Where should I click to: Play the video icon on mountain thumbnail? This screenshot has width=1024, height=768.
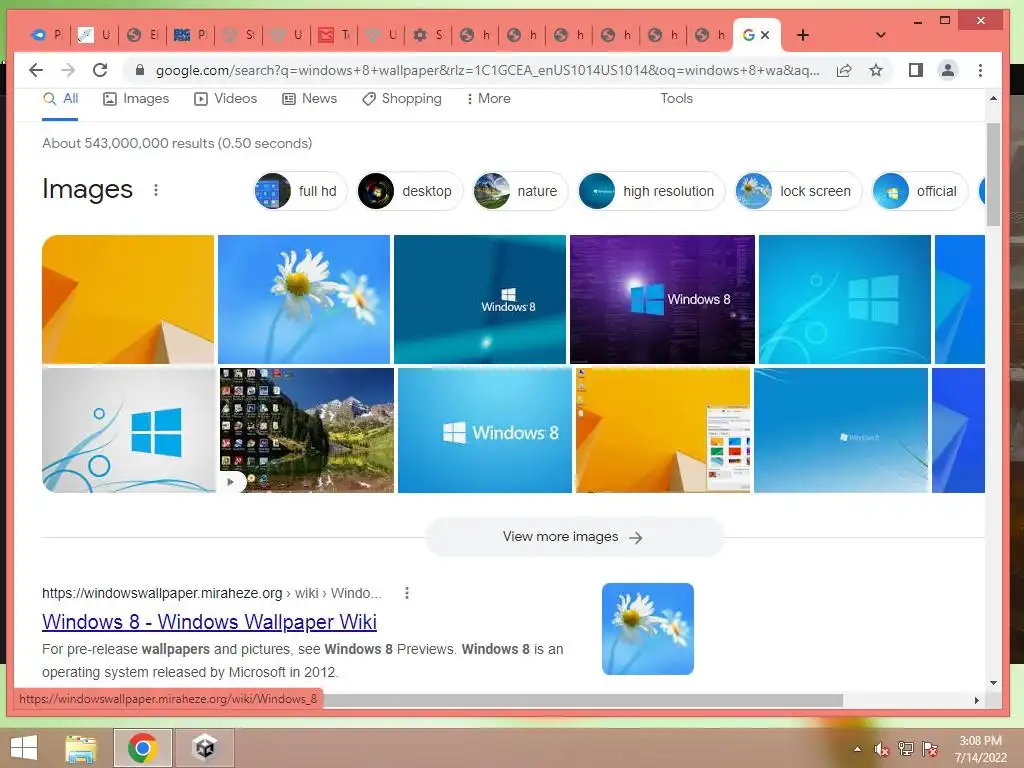(231, 482)
